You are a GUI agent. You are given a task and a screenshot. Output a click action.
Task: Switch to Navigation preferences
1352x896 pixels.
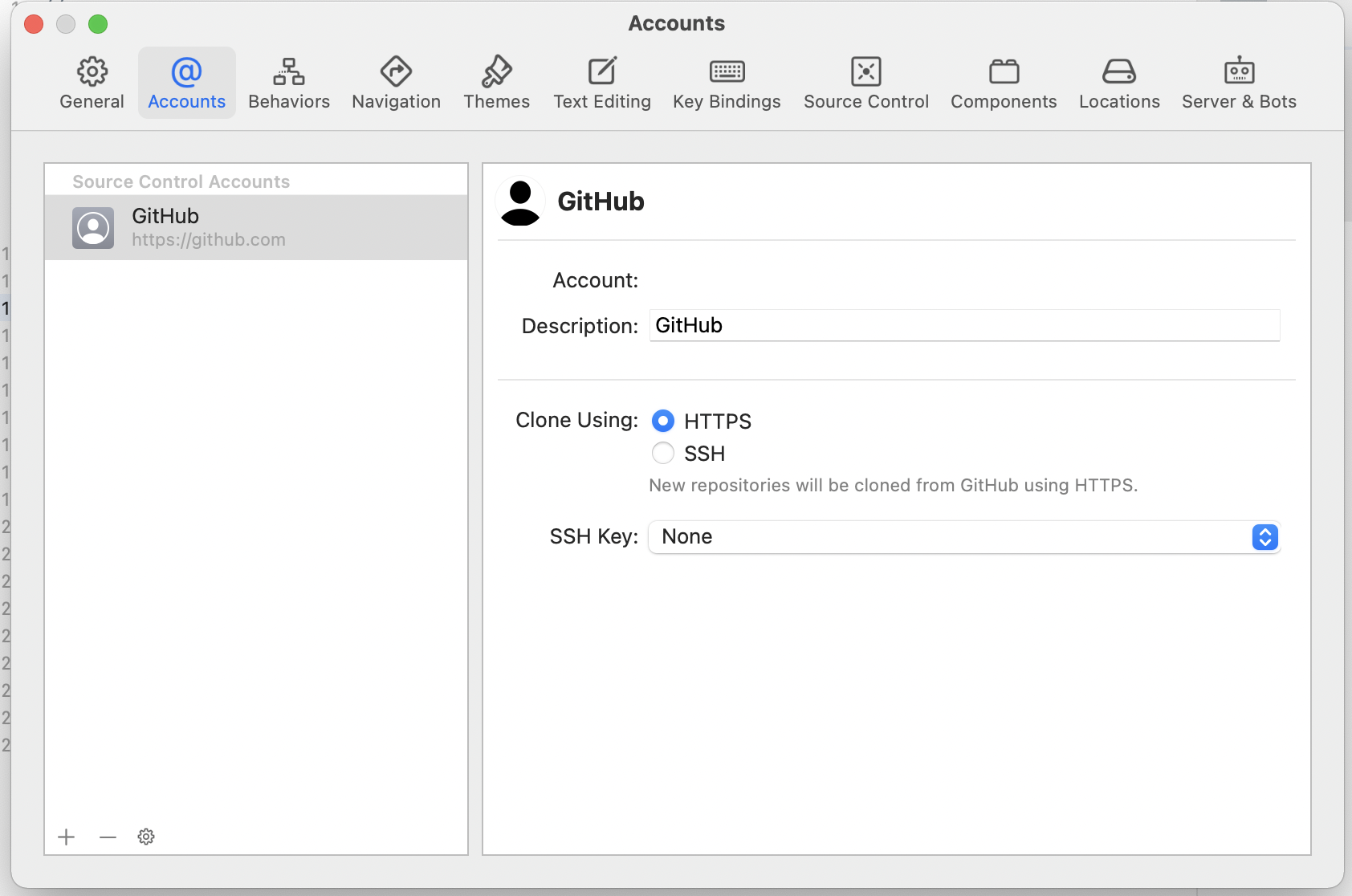396,83
